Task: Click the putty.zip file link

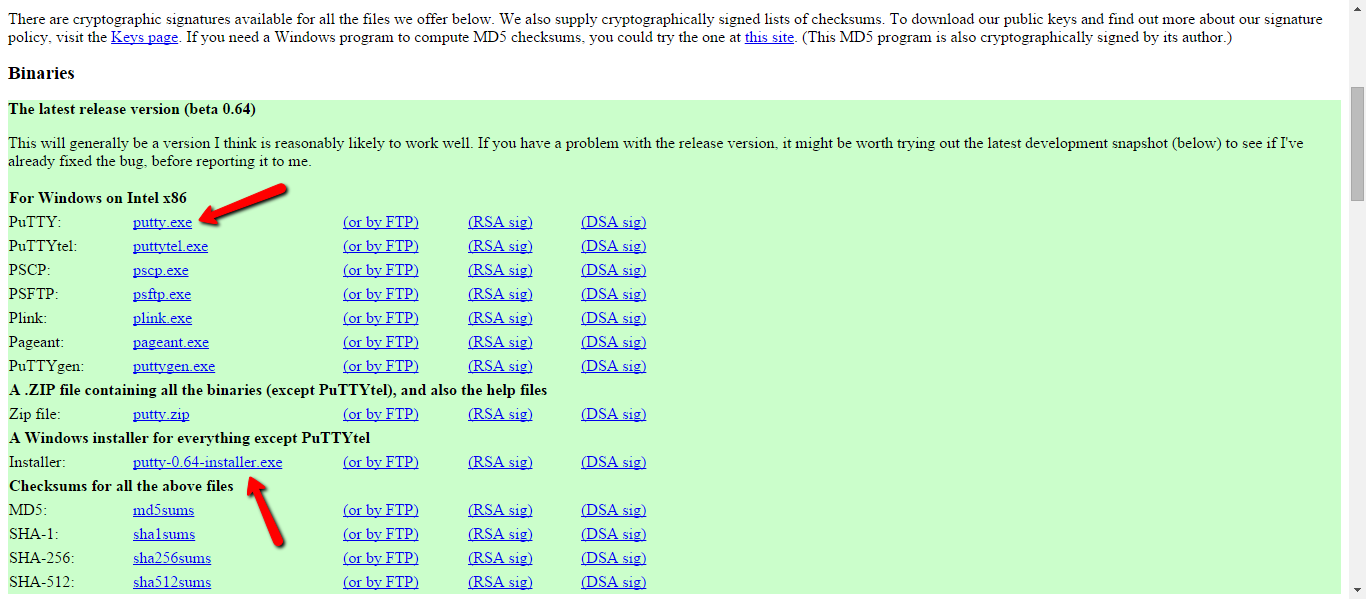Action: (160, 414)
